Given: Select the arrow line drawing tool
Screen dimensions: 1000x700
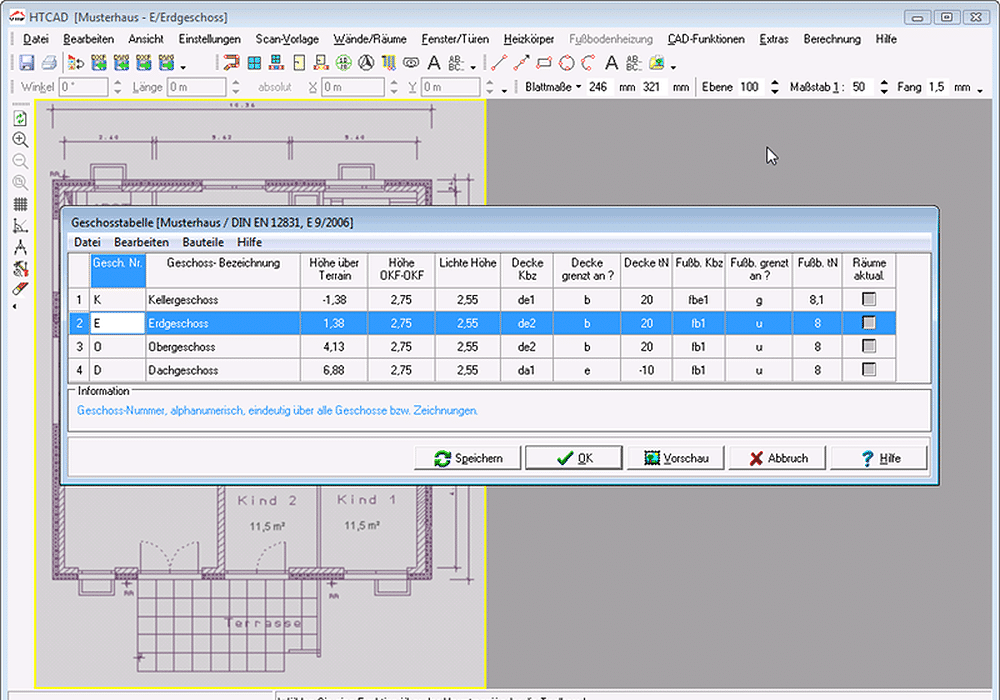Looking at the screenshot, I should [x=522, y=62].
